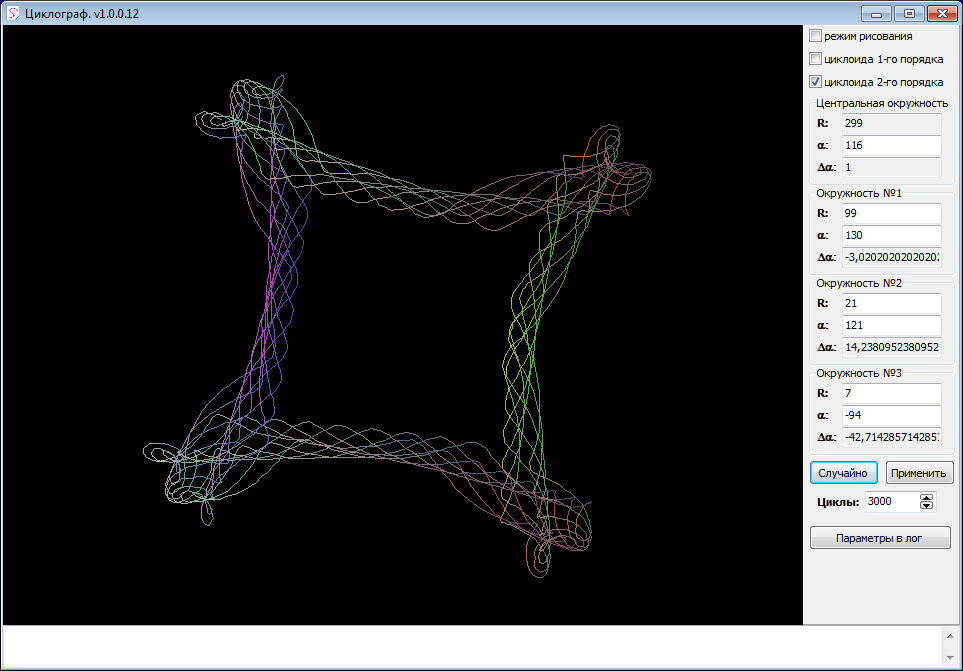Click Окружность №3 α field showing -94

coord(891,415)
